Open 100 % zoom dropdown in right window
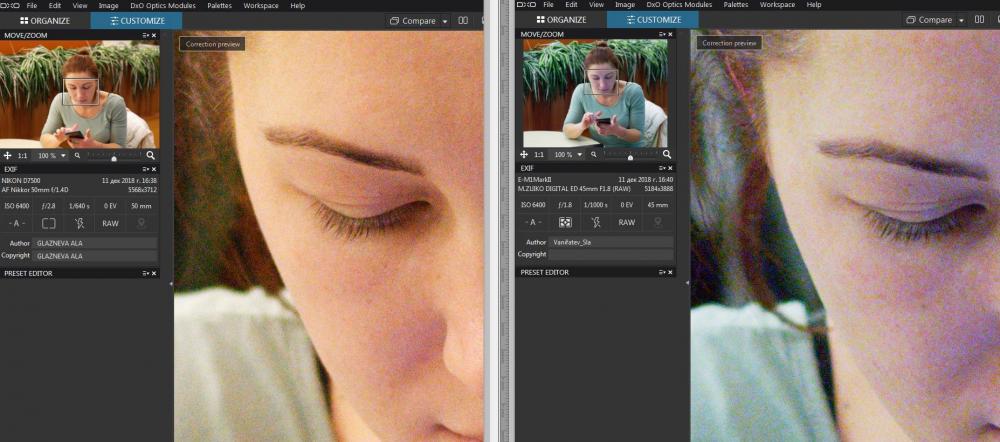The width and height of the screenshot is (1000, 442). [567, 155]
